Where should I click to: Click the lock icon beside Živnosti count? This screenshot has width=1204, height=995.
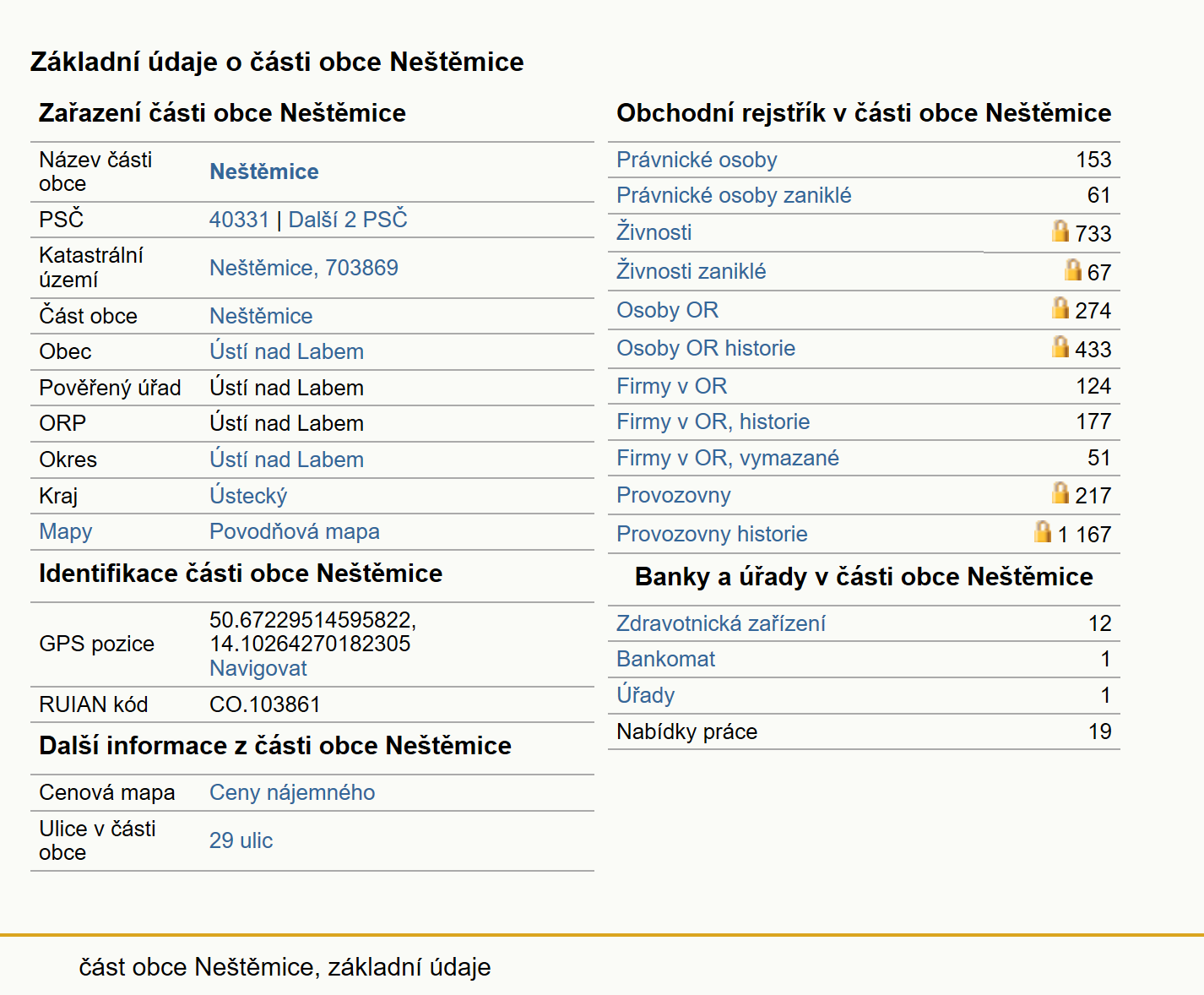[x=1060, y=231]
